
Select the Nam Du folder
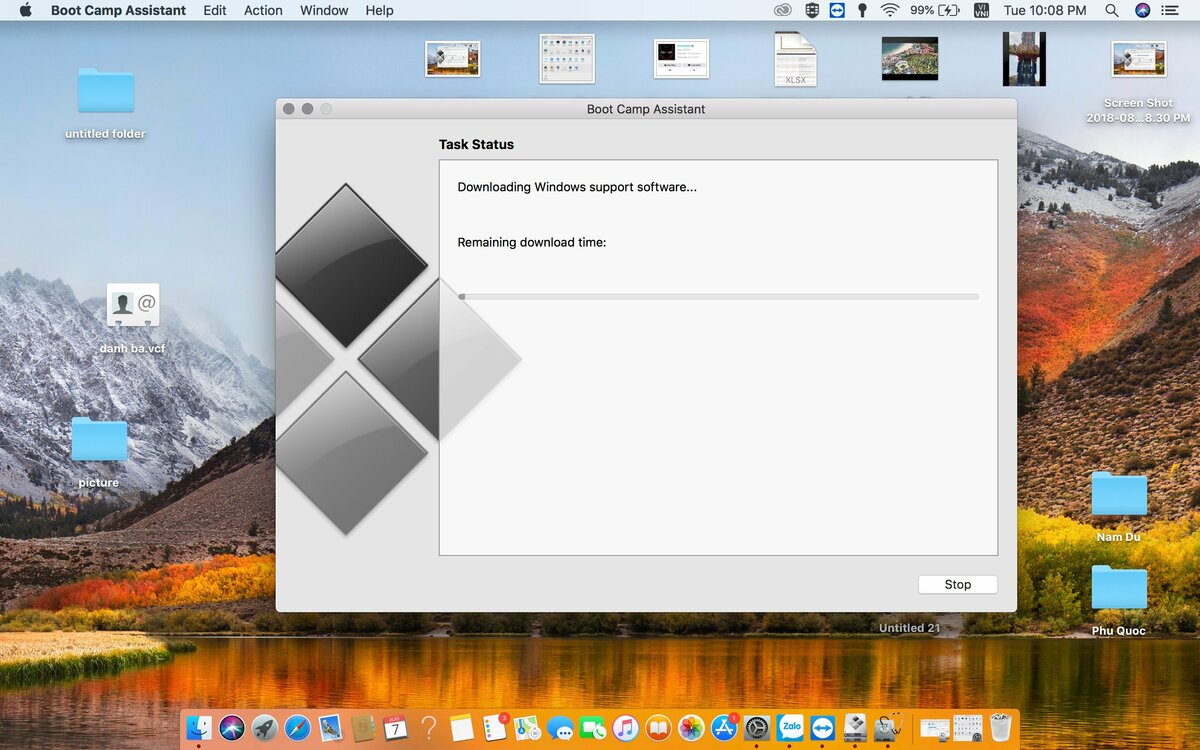point(1118,507)
